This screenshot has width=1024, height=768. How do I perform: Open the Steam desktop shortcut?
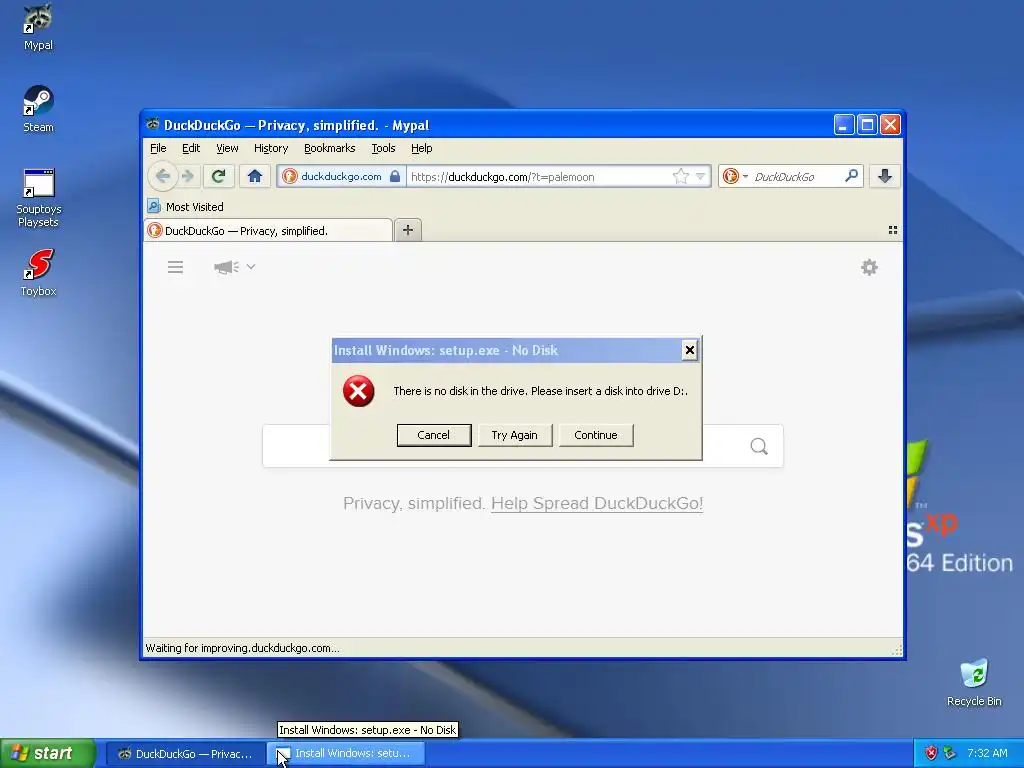coord(38,109)
